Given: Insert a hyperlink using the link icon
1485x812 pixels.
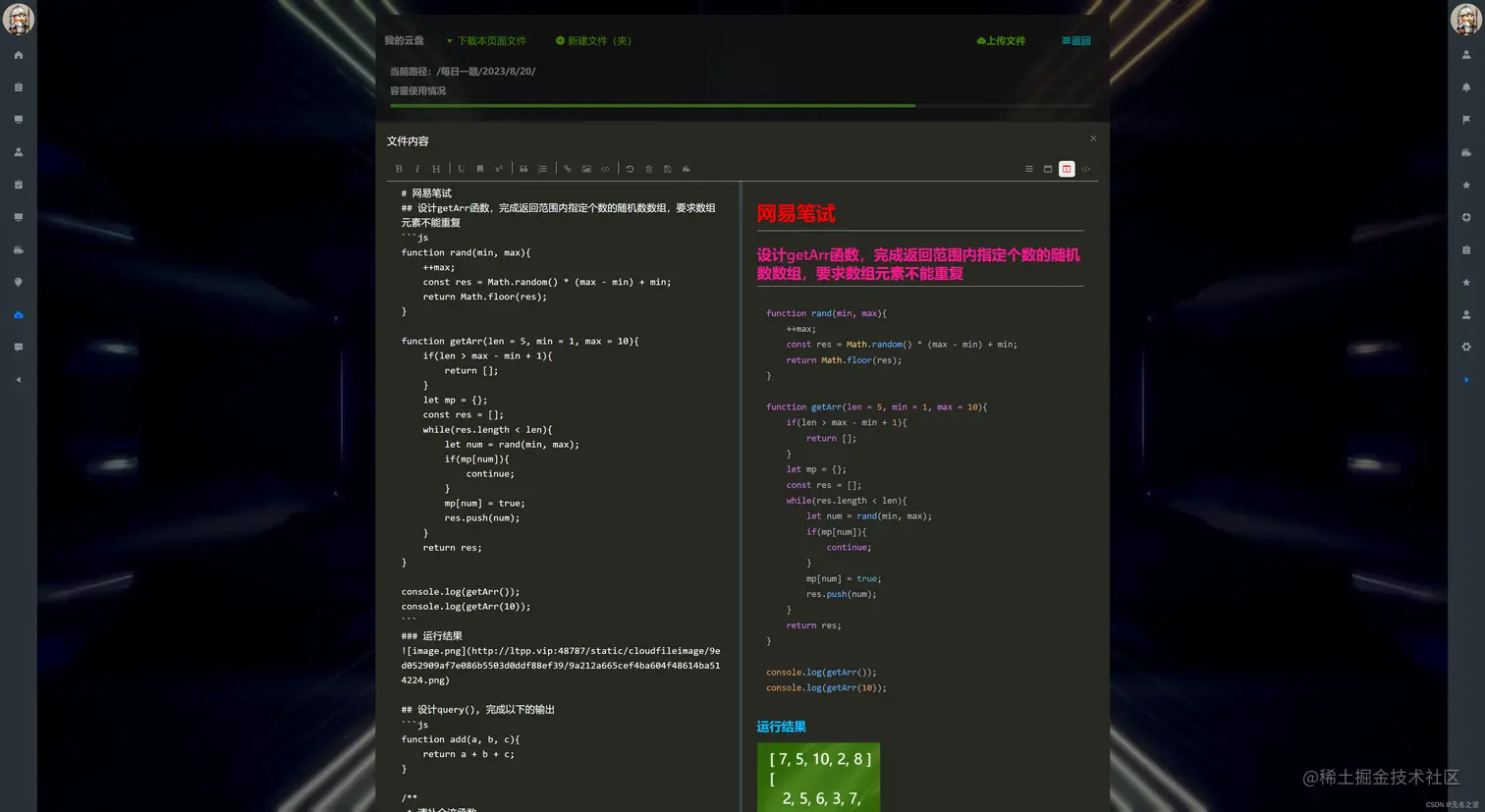Looking at the screenshot, I should coord(567,169).
